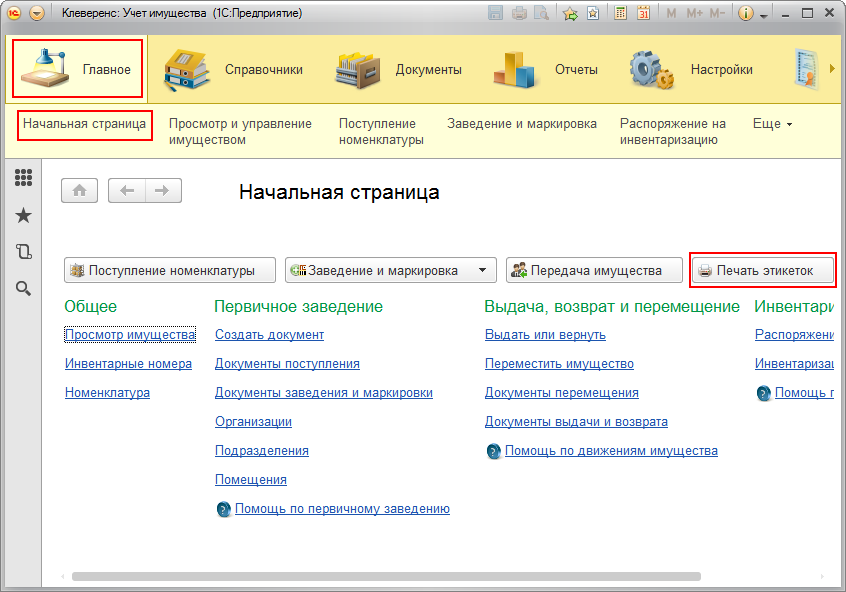Open Print Preview icon

tap(541, 13)
